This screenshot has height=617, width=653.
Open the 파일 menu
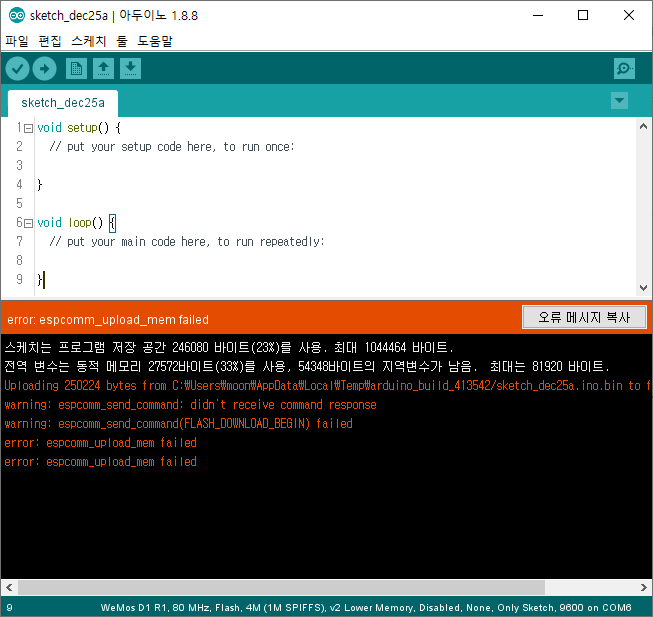17,41
